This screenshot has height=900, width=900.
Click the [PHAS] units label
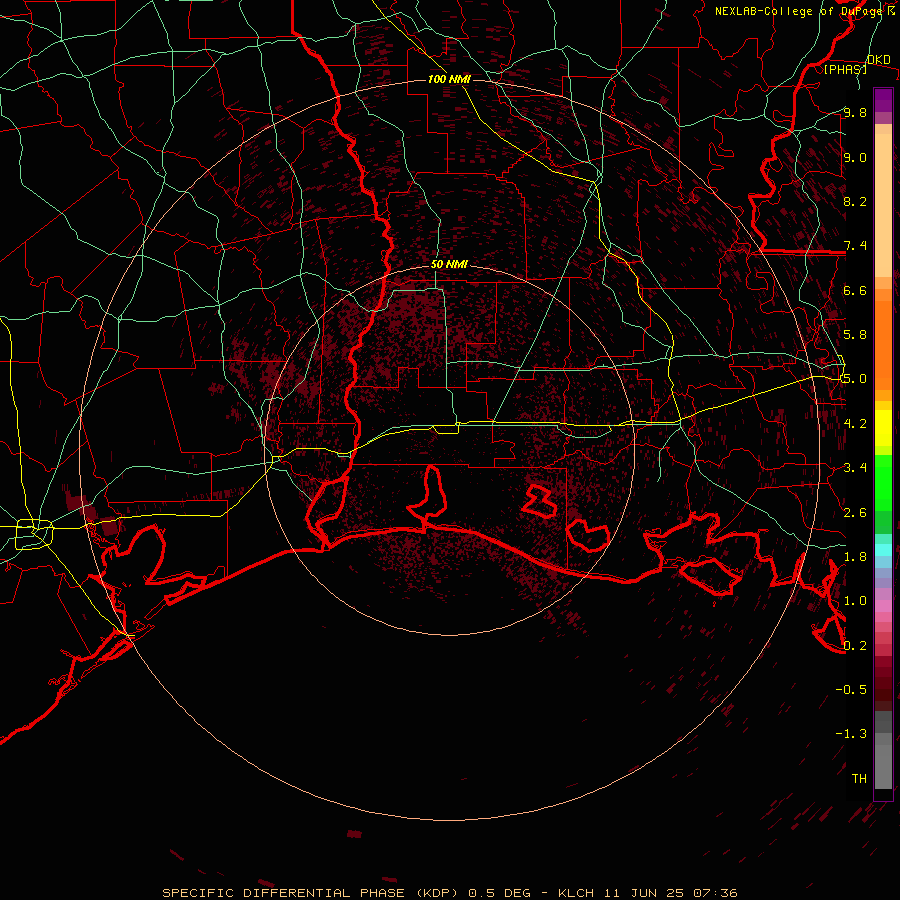[x=845, y=69]
